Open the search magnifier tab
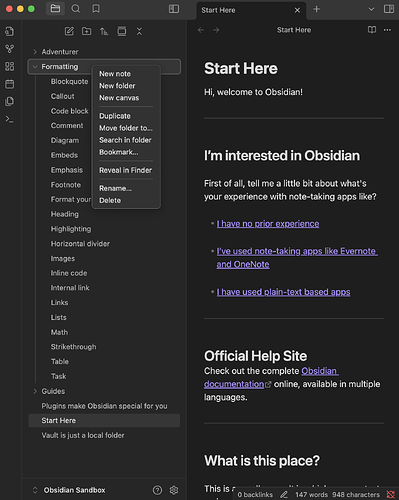 (x=76, y=9)
